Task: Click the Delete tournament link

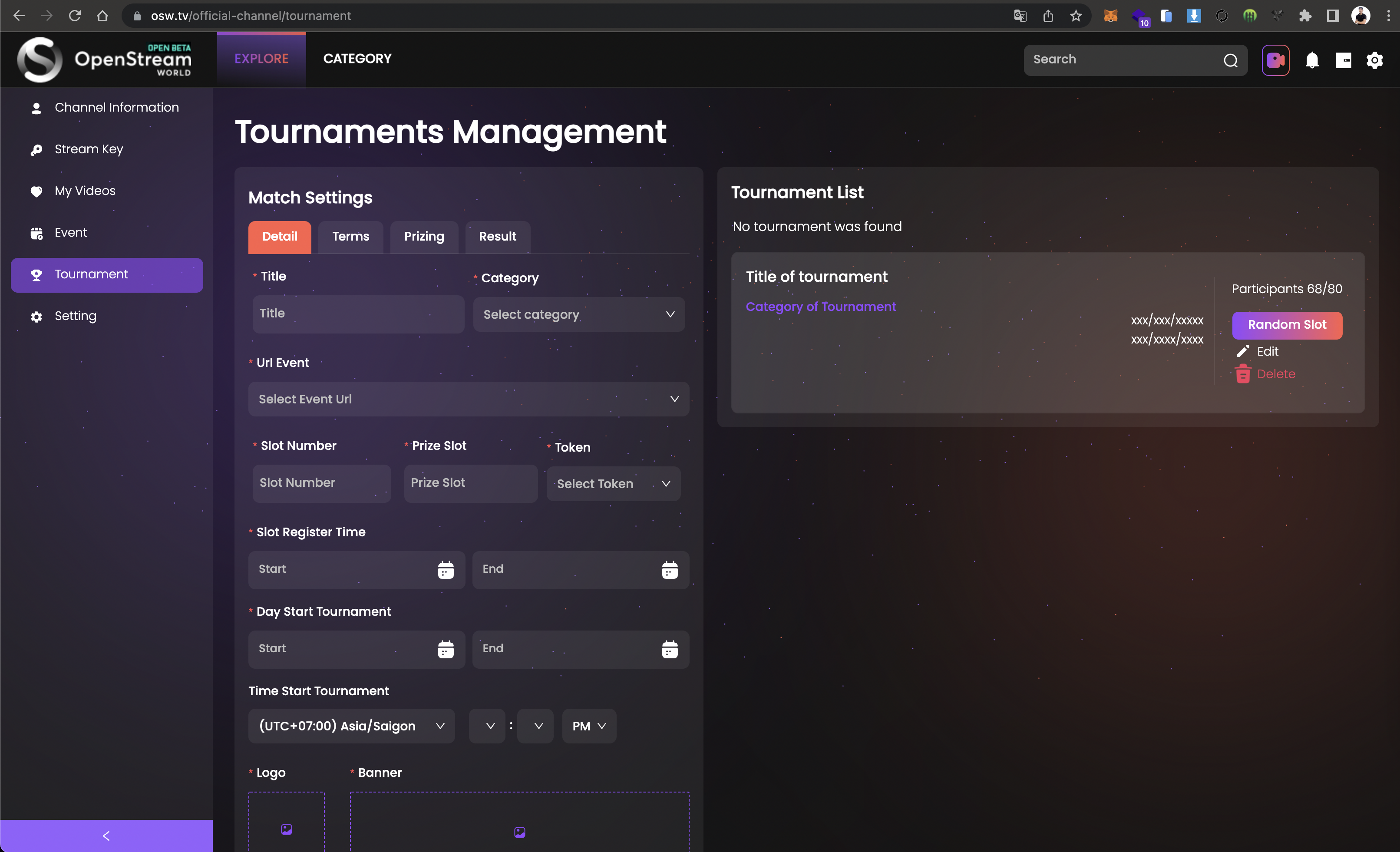Action: click(1275, 374)
